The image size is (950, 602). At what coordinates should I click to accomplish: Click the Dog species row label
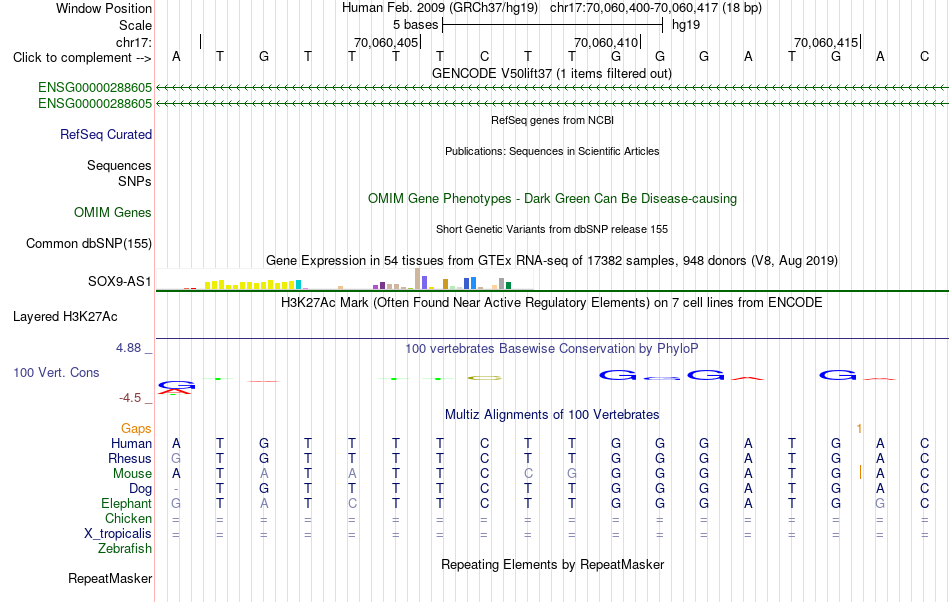(x=140, y=489)
